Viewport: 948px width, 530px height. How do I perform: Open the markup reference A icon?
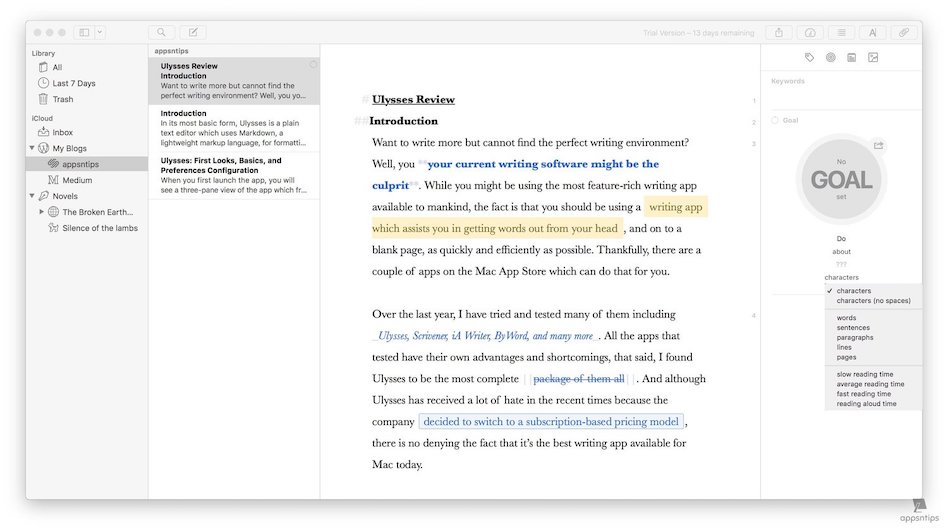873,32
